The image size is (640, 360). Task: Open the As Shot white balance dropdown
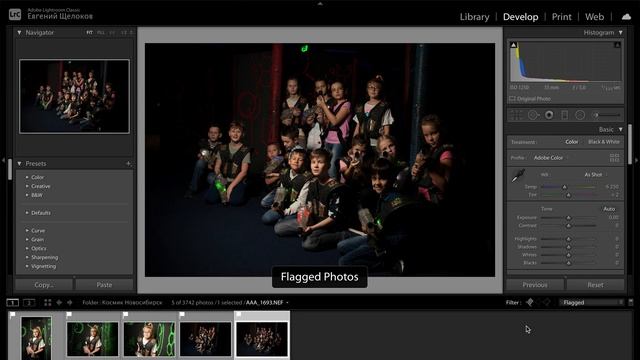pyautogui.click(x=596, y=175)
